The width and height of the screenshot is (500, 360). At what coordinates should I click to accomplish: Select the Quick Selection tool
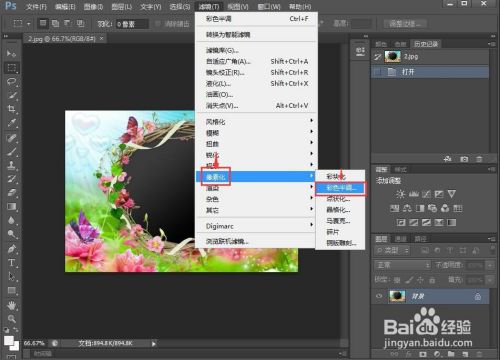pyautogui.click(x=11, y=95)
